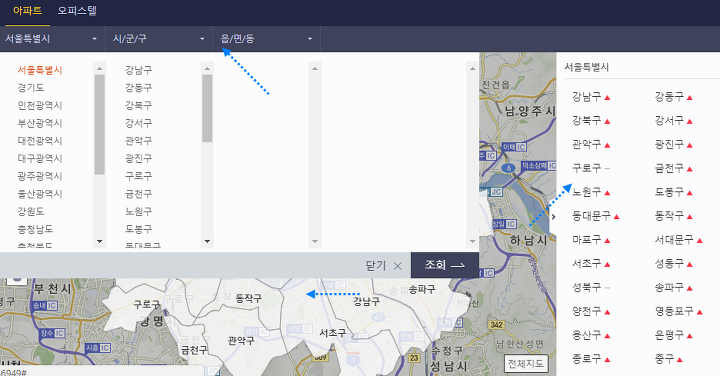
Task: Click the district list scroll-up arrow
Action: pyautogui.click(x=207, y=68)
